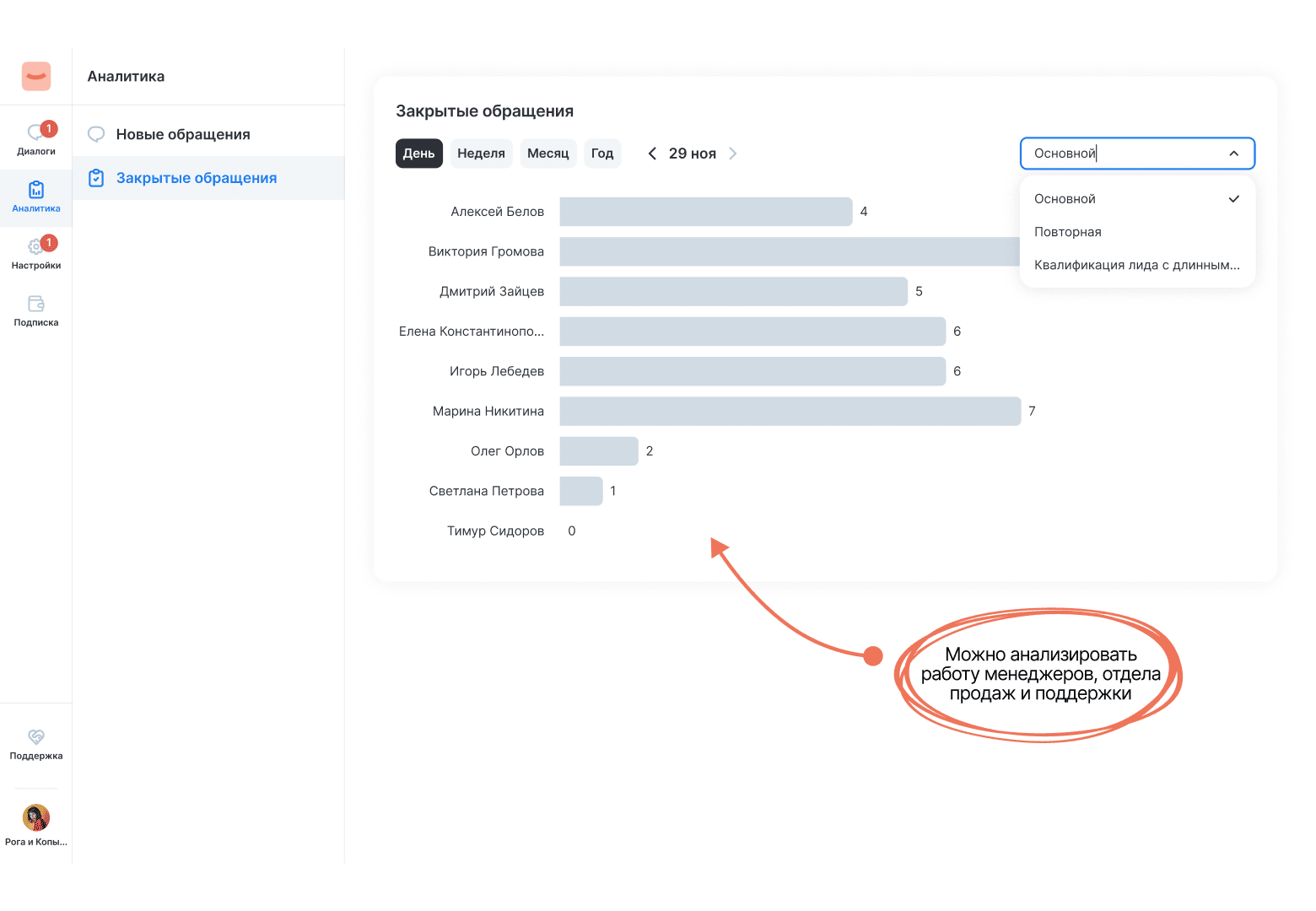Screen dimensions: 1316x911
Task: Click the Закрытые обращения clipboard icon
Action: coord(97,178)
